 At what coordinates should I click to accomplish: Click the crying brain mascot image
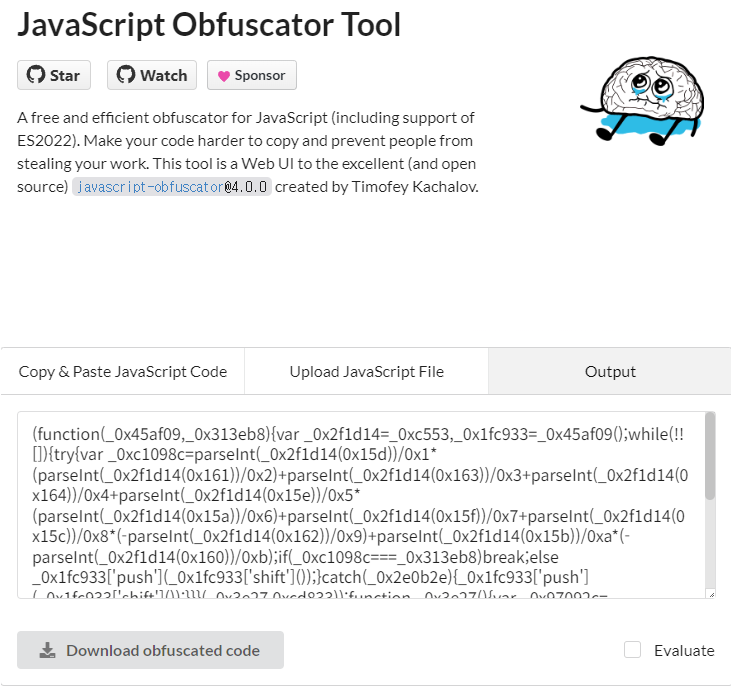tap(642, 101)
